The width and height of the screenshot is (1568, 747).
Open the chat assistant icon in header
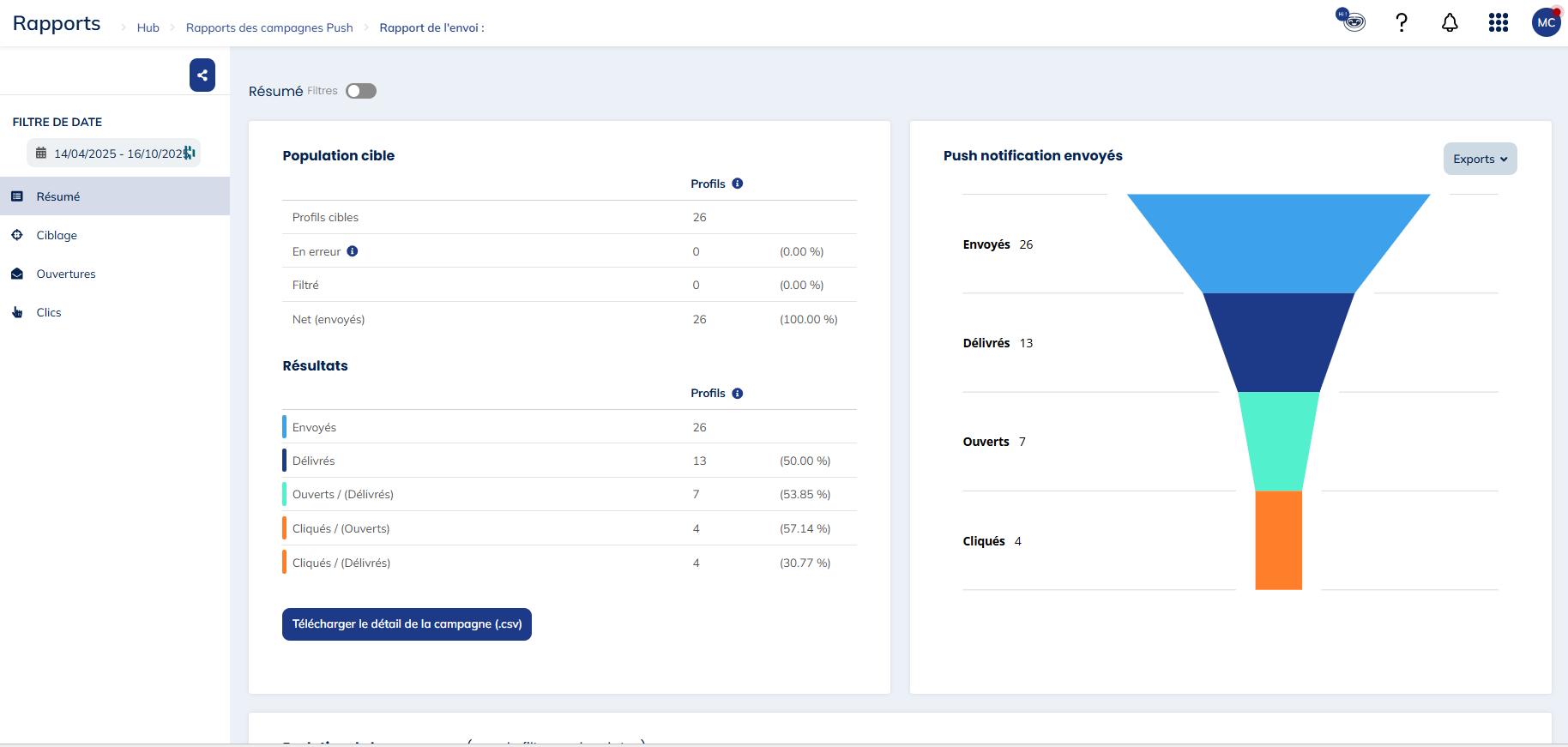tap(1351, 20)
